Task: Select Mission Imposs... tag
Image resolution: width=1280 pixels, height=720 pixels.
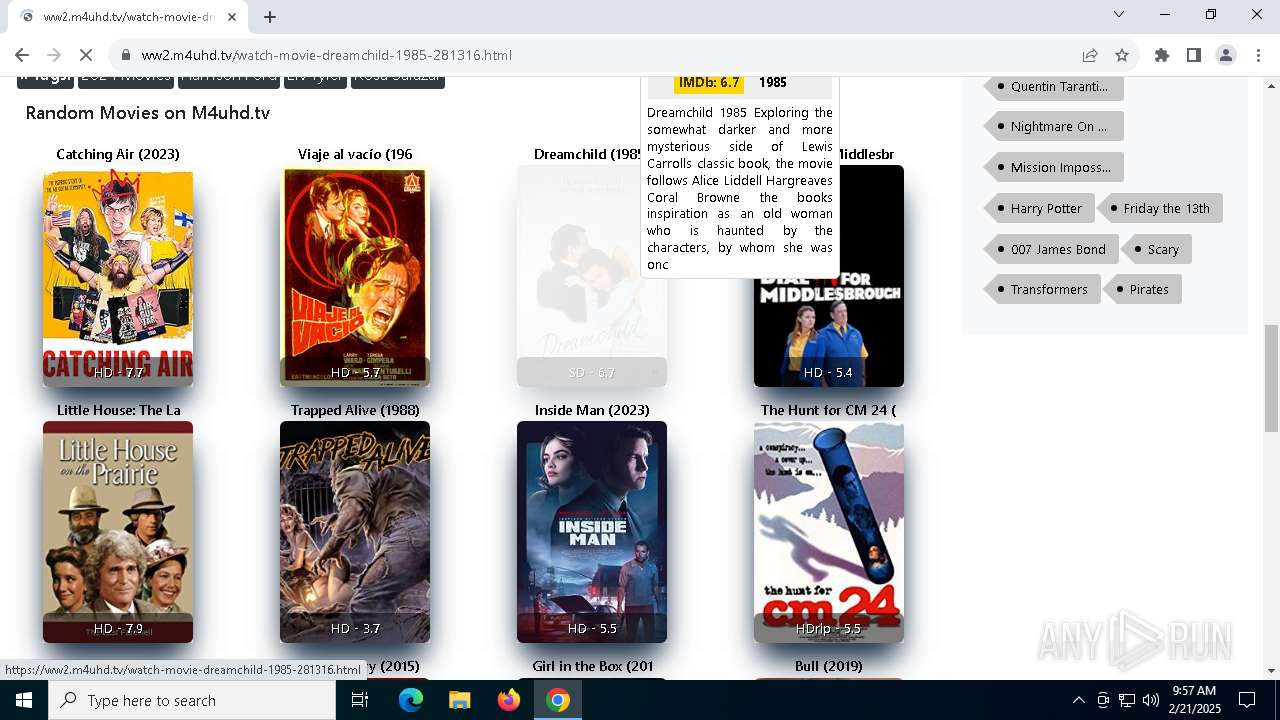Action: click(1054, 167)
